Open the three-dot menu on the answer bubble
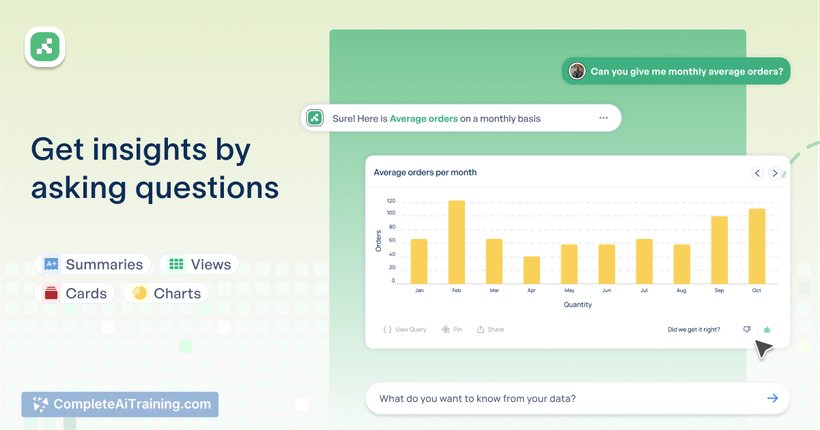The image size is (820, 430). pyautogui.click(x=603, y=118)
